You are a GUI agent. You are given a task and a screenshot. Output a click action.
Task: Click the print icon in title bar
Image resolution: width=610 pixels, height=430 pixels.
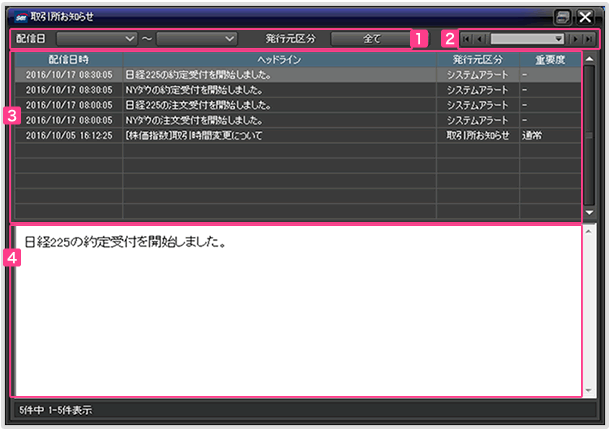click(563, 17)
